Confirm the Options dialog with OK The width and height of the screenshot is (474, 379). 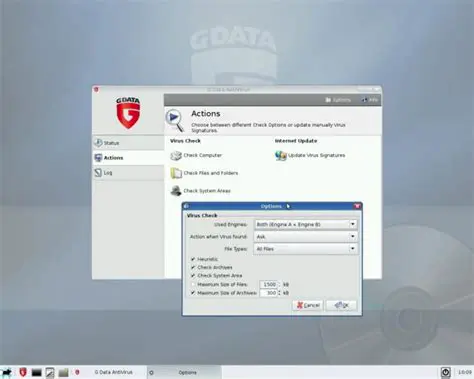click(x=341, y=305)
